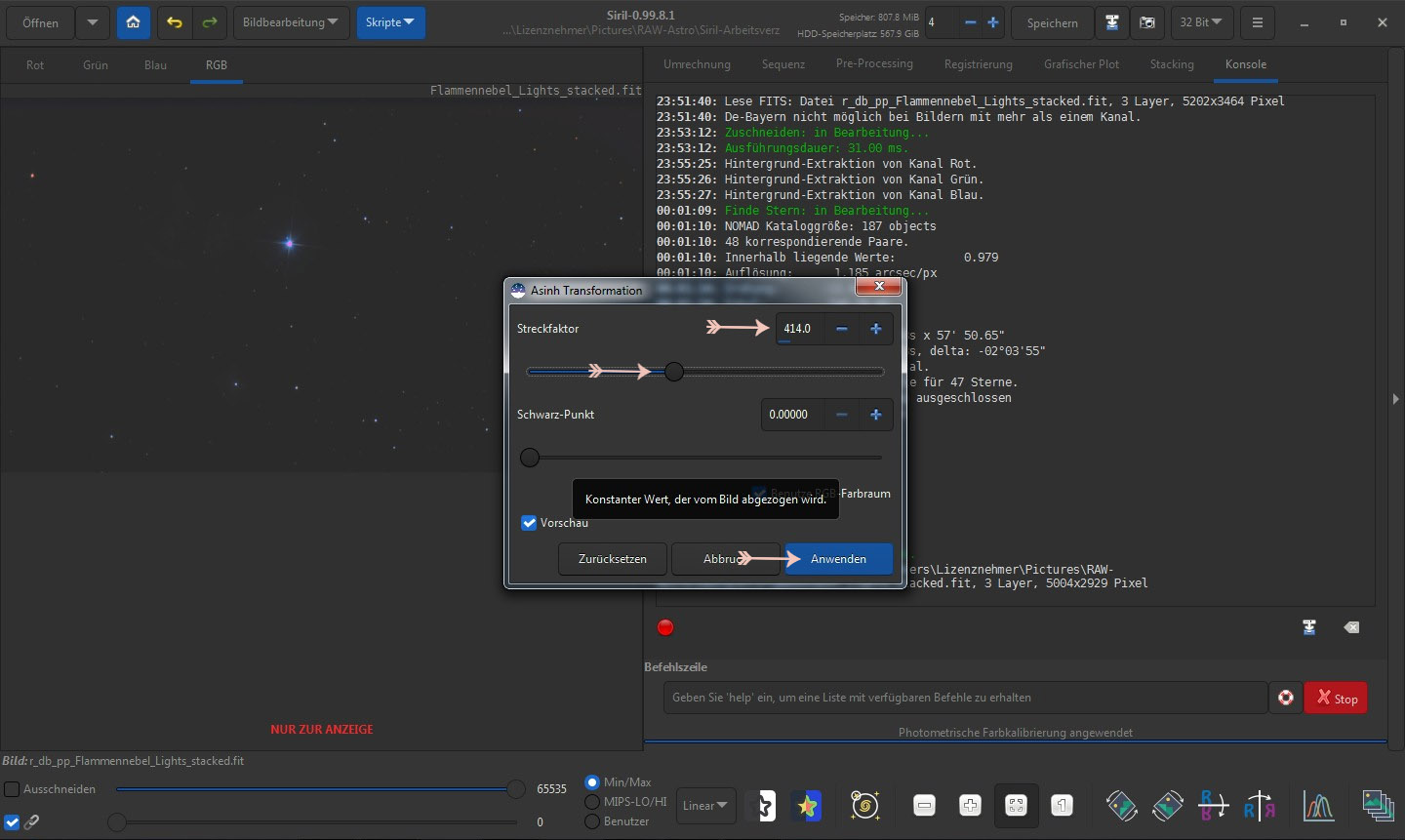This screenshot has width=1405, height=840.
Task: Select the MIPS-LO/HI radio option
Action: tap(592, 802)
